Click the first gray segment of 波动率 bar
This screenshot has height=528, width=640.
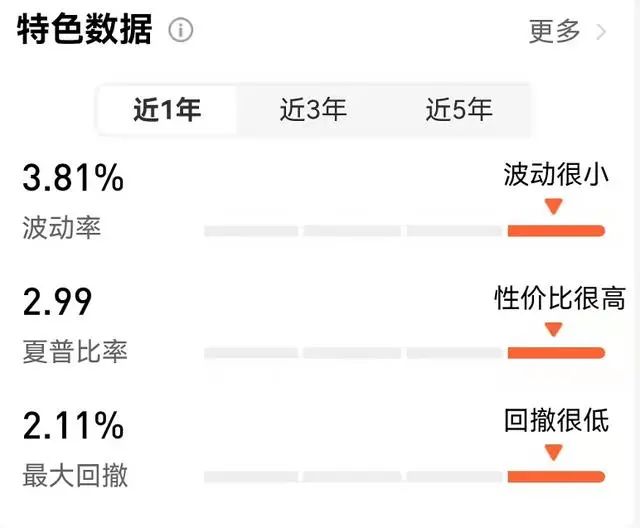tap(251, 231)
